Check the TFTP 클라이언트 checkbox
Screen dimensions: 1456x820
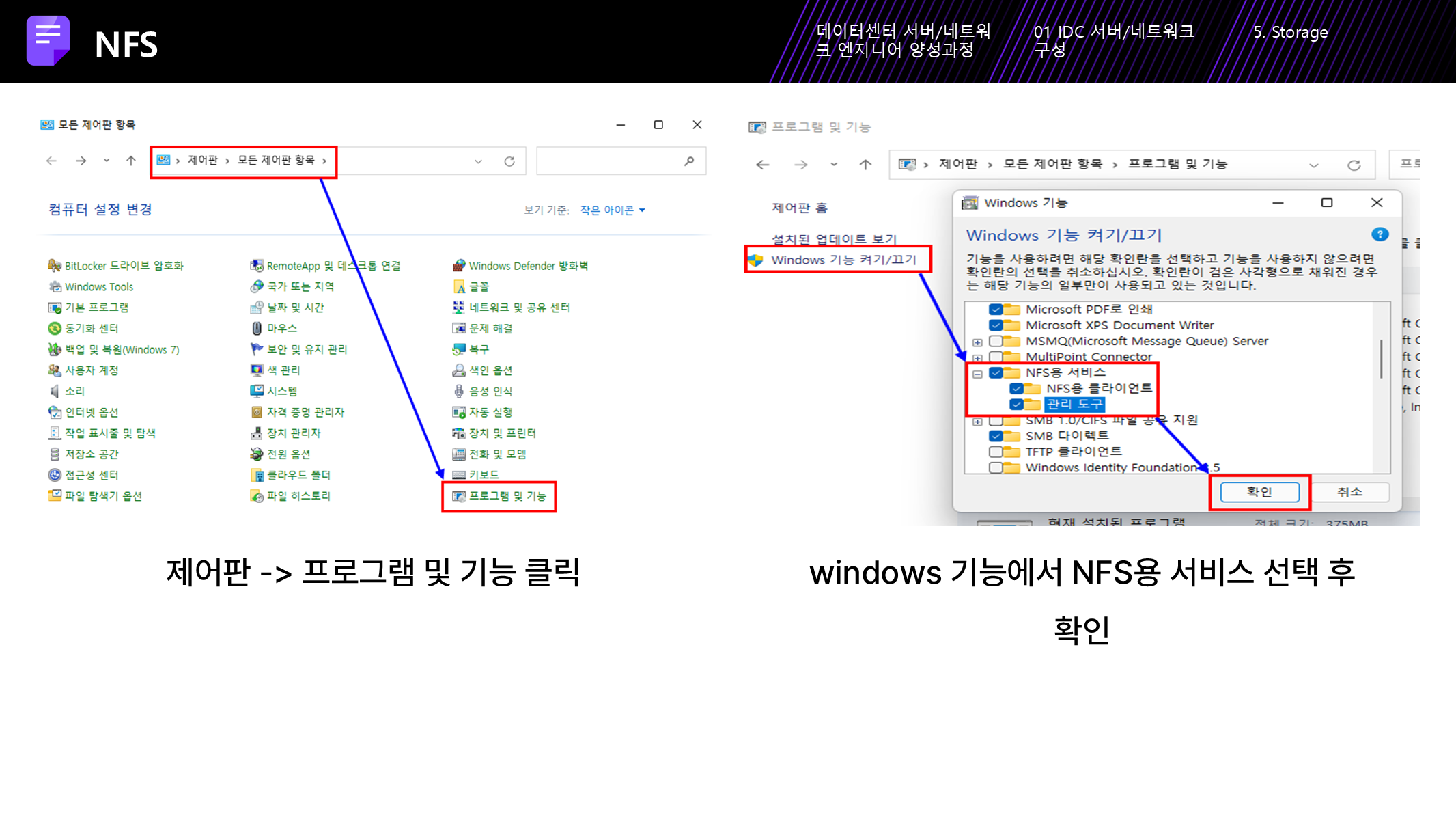coord(996,452)
